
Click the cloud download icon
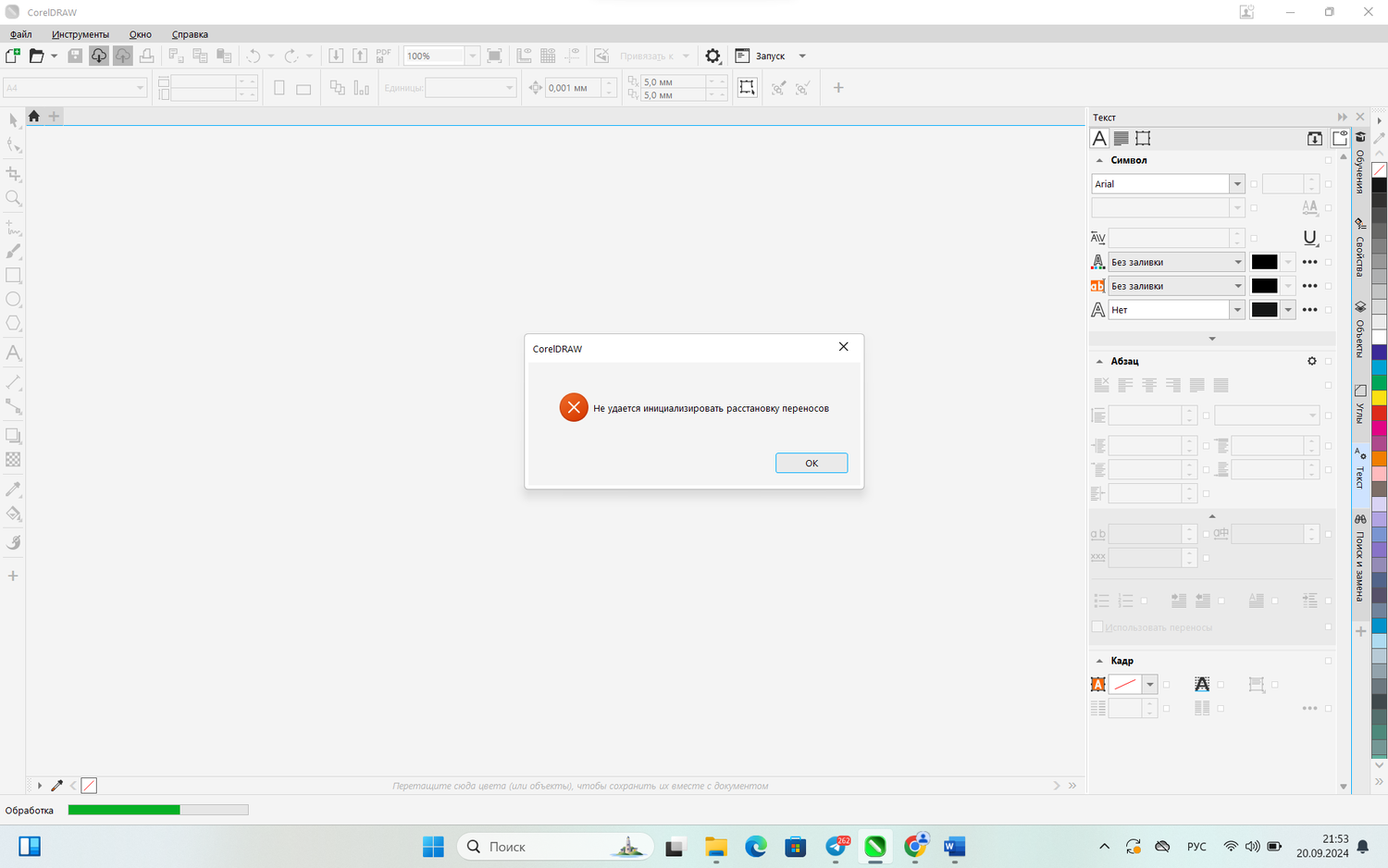(98, 56)
